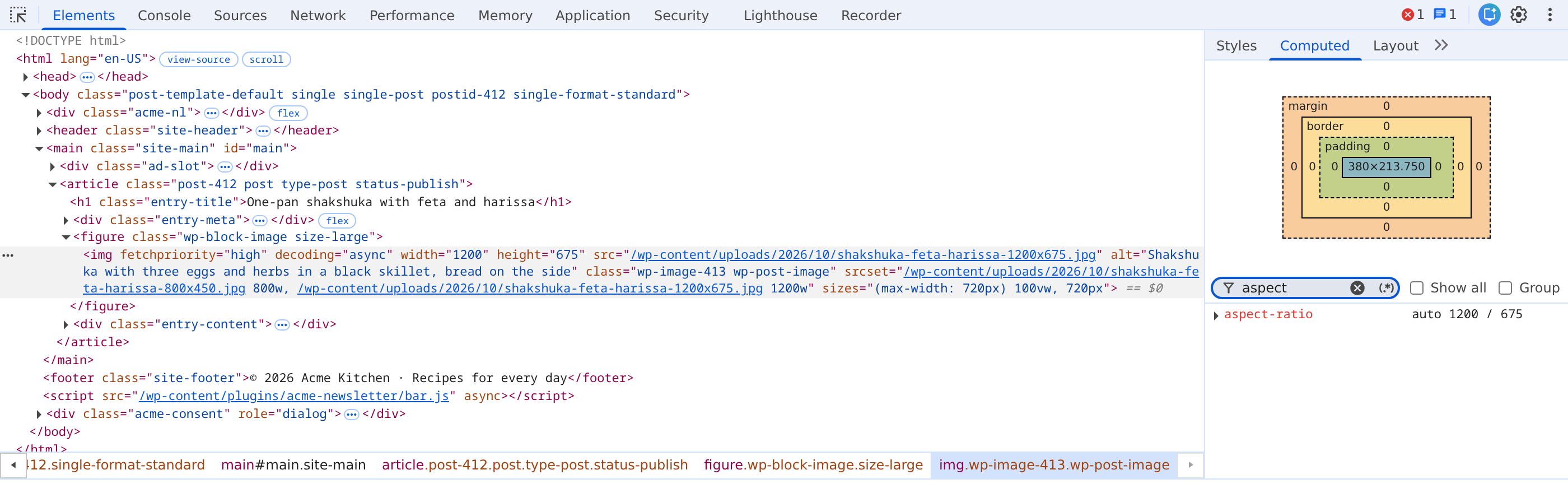The image size is (1568, 493).
Task: Open the img src shakshuka-1200x675 link
Action: point(862,254)
